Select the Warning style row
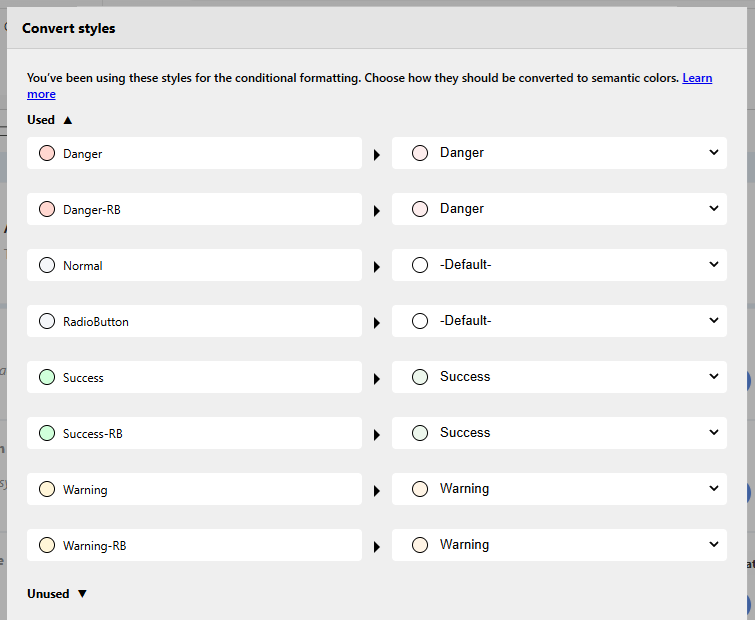 point(194,490)
